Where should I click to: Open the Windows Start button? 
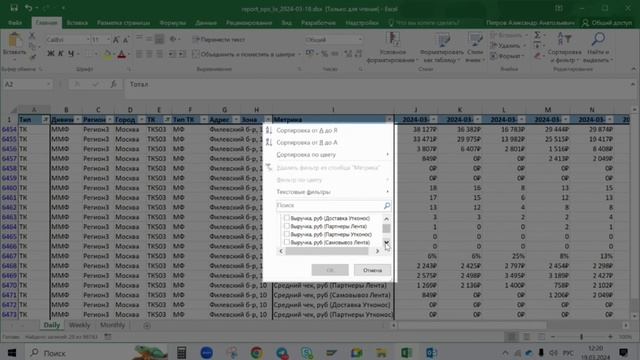click(12, 353)
